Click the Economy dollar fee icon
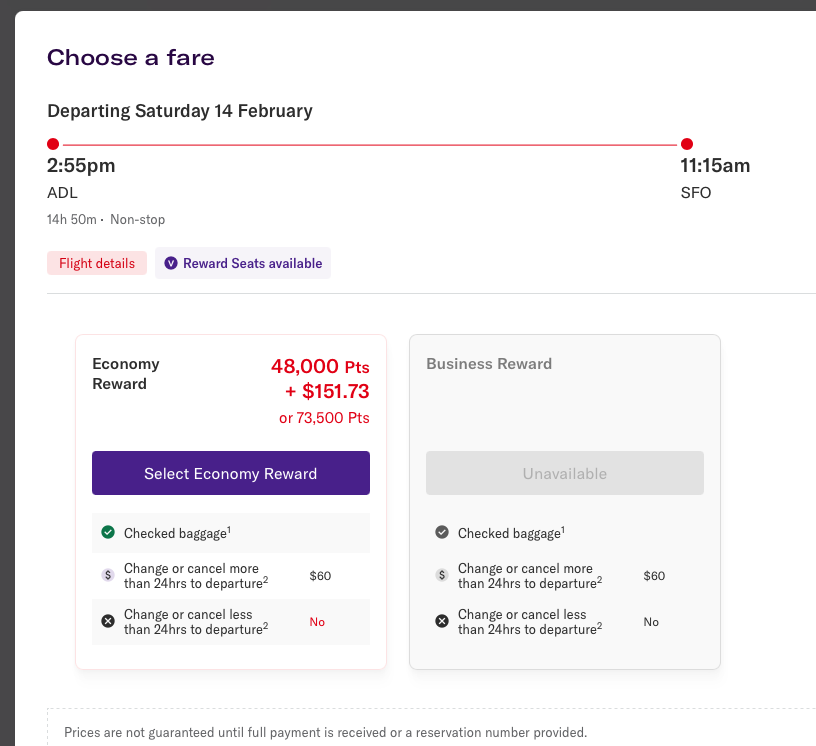816x746 pixels. (108, 575)
